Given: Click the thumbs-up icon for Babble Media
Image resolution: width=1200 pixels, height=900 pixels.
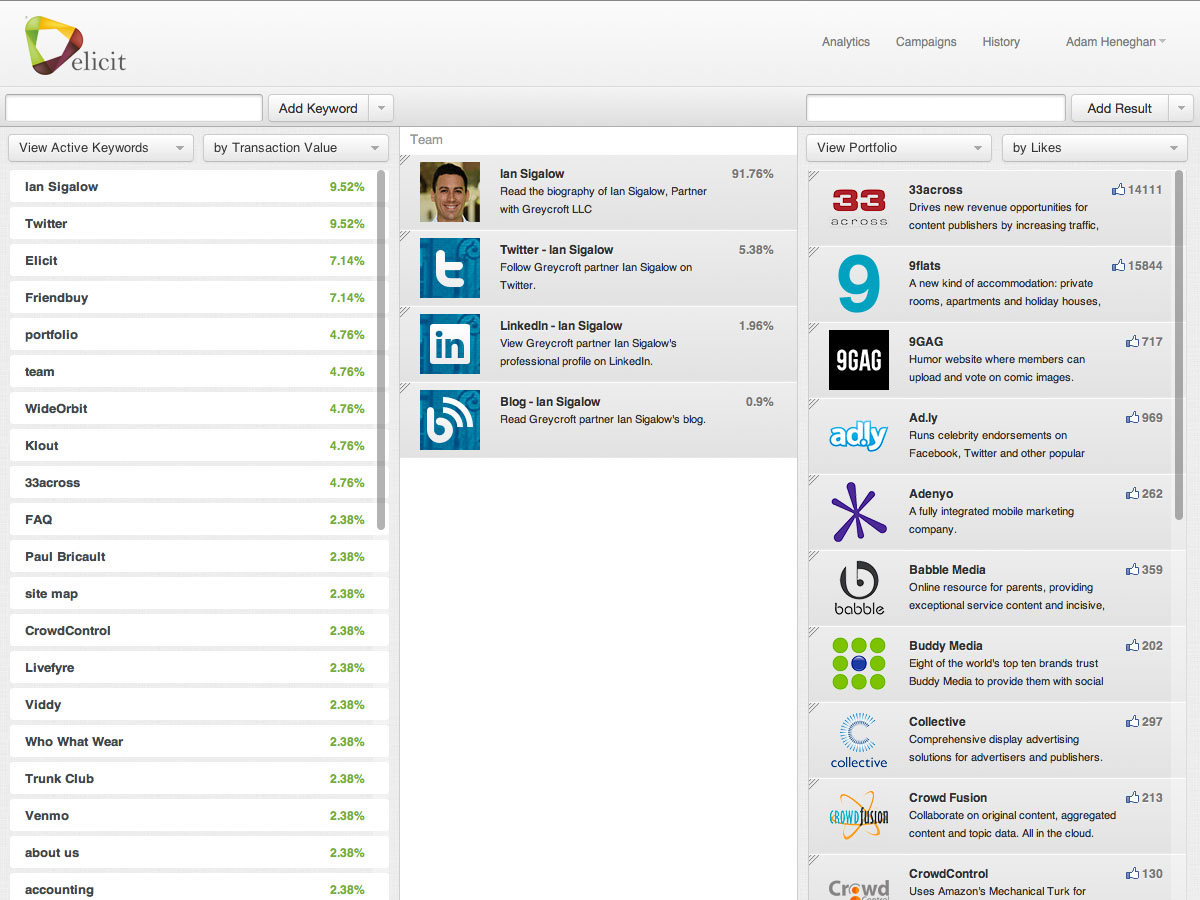Looking at the screenshot, I should (x=1132, y=569).
